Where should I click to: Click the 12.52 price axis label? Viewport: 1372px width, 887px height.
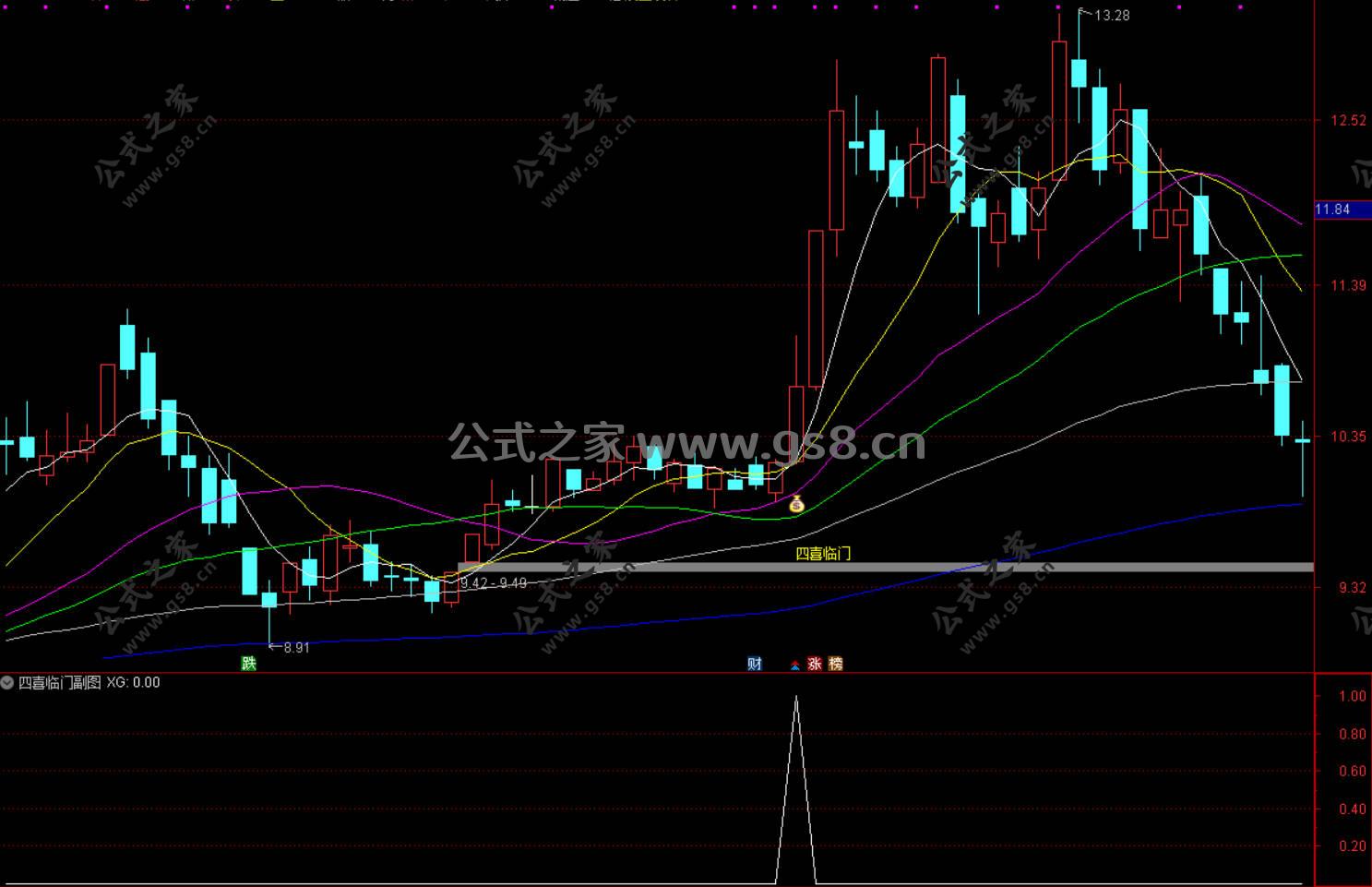tap(1348, 121)
